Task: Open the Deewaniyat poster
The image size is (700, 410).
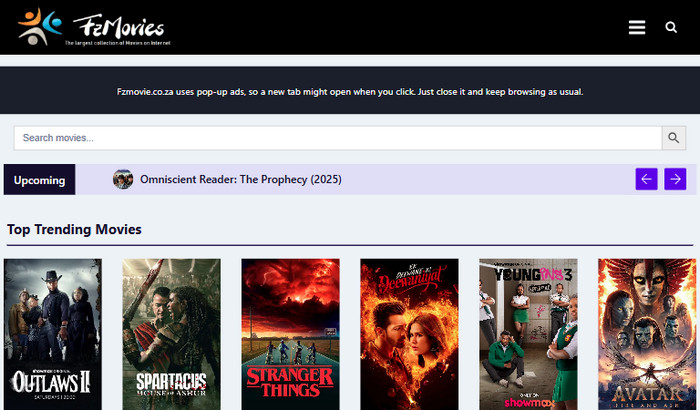Action: click(x=409, y=334)
